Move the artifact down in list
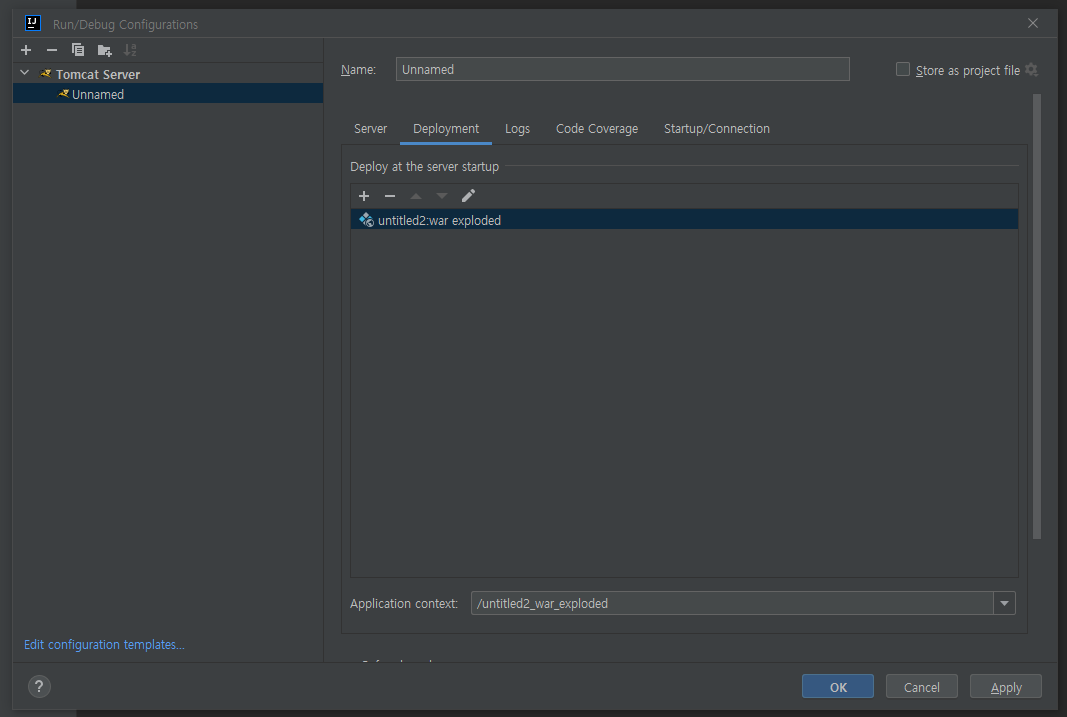Viewport: 1067px width, 717px height. 442,196
